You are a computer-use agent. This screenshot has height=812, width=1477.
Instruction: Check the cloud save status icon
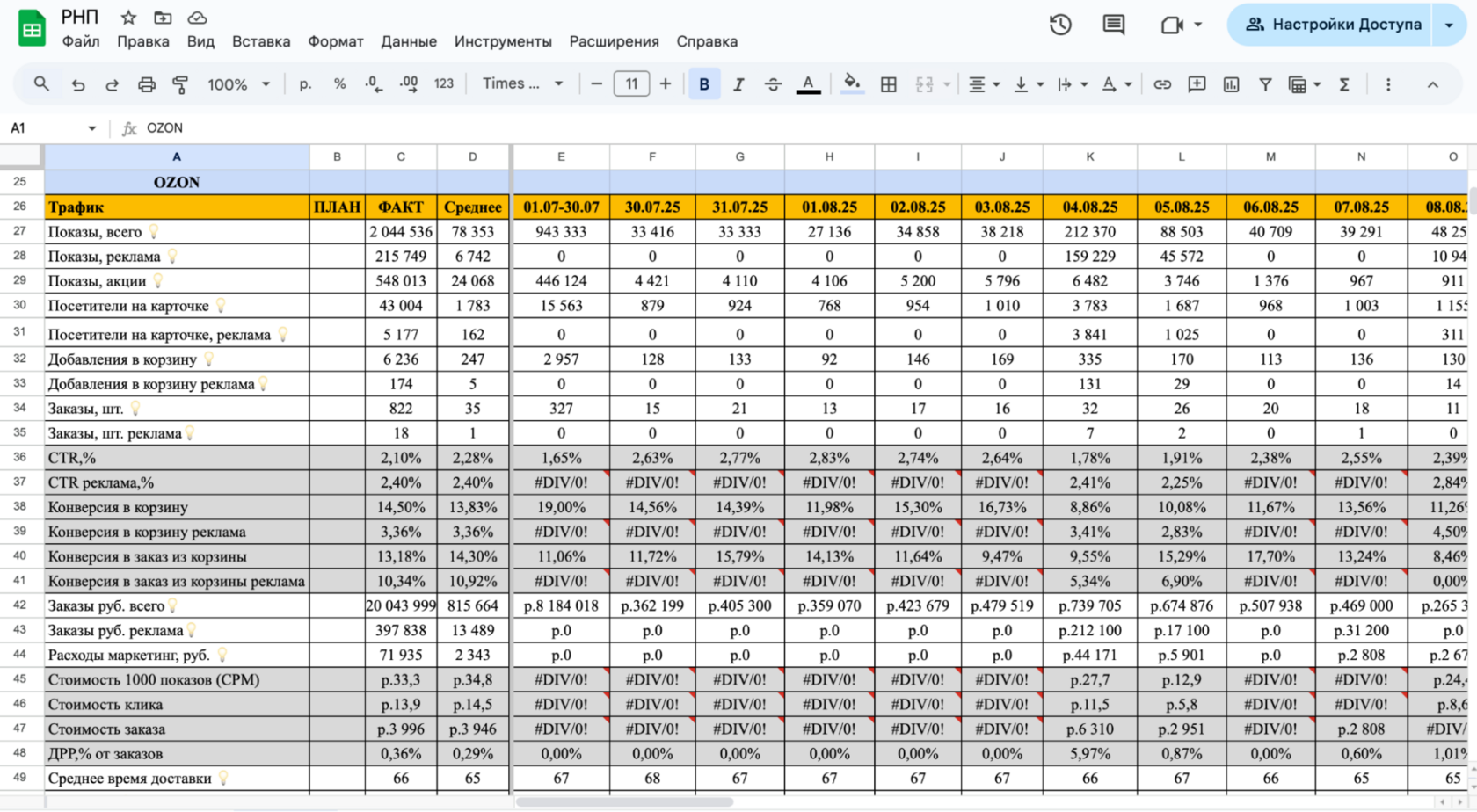(197, 18)
